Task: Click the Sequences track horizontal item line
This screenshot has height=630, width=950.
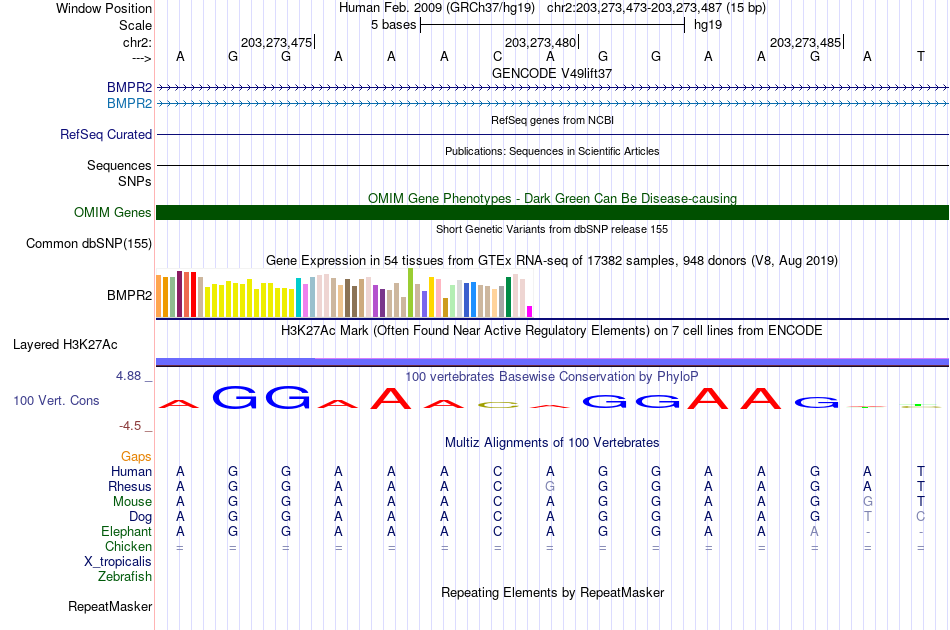Action: [553, 165]
